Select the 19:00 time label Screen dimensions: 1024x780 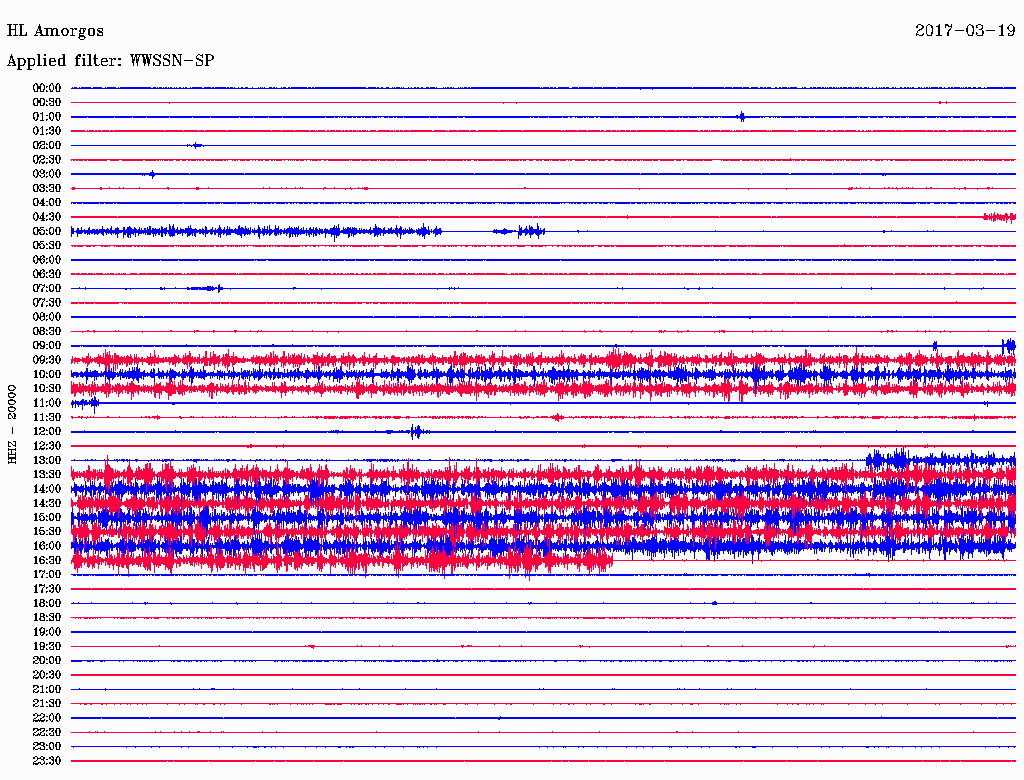[47, 632]
